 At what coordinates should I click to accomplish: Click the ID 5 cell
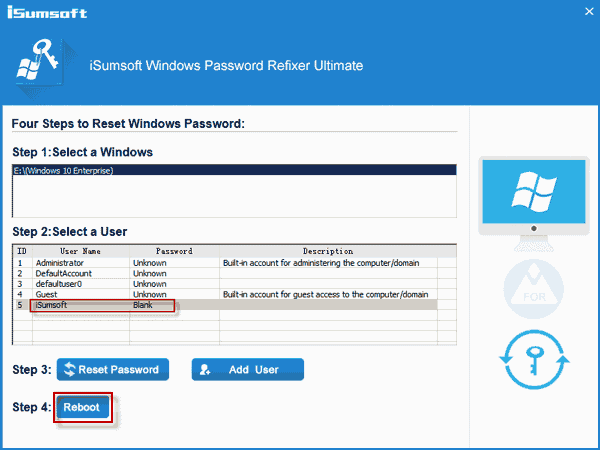[20, 305]
